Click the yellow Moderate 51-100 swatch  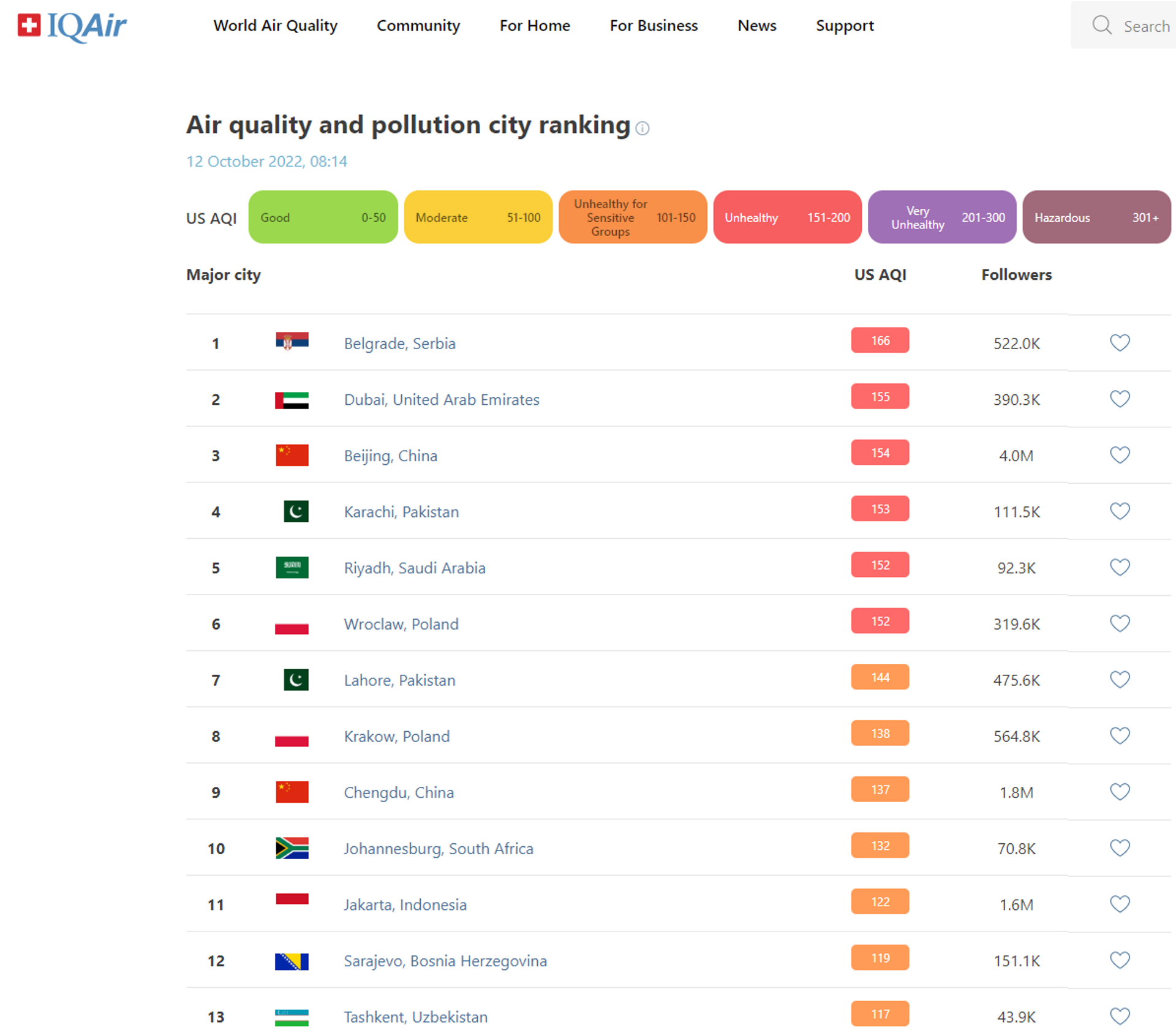click(478, 217)
